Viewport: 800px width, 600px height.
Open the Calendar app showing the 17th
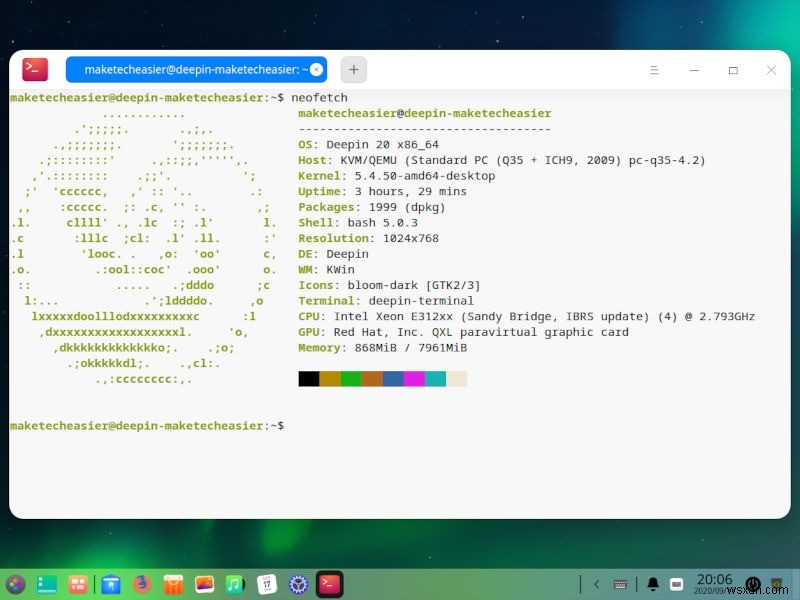pos(267,583)
